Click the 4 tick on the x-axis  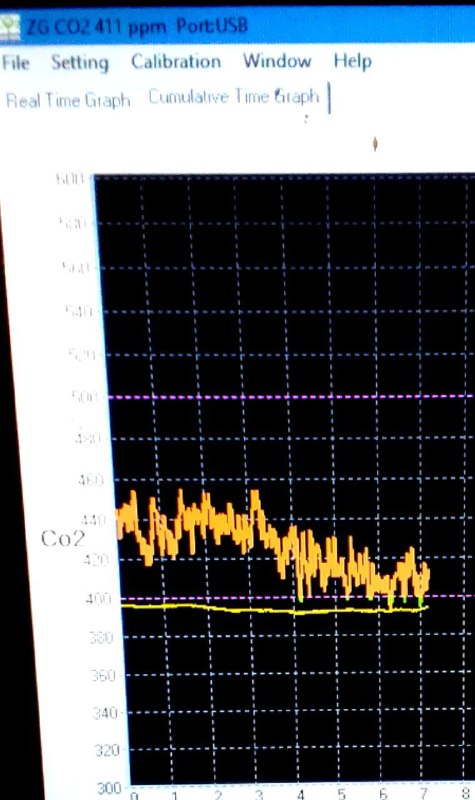[301, 794]
